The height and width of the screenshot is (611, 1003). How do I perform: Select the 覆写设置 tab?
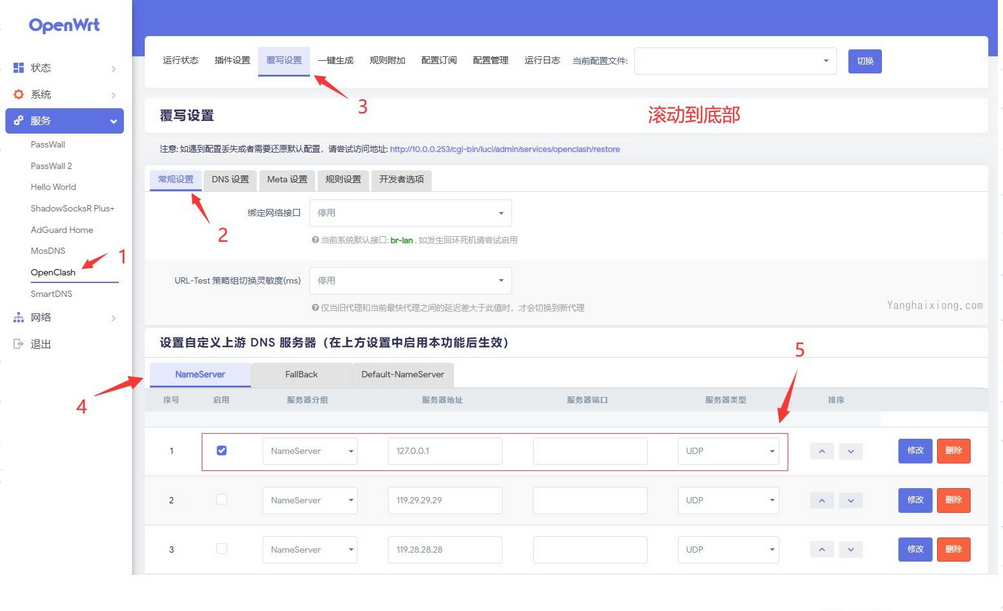[x=284, y=60]
